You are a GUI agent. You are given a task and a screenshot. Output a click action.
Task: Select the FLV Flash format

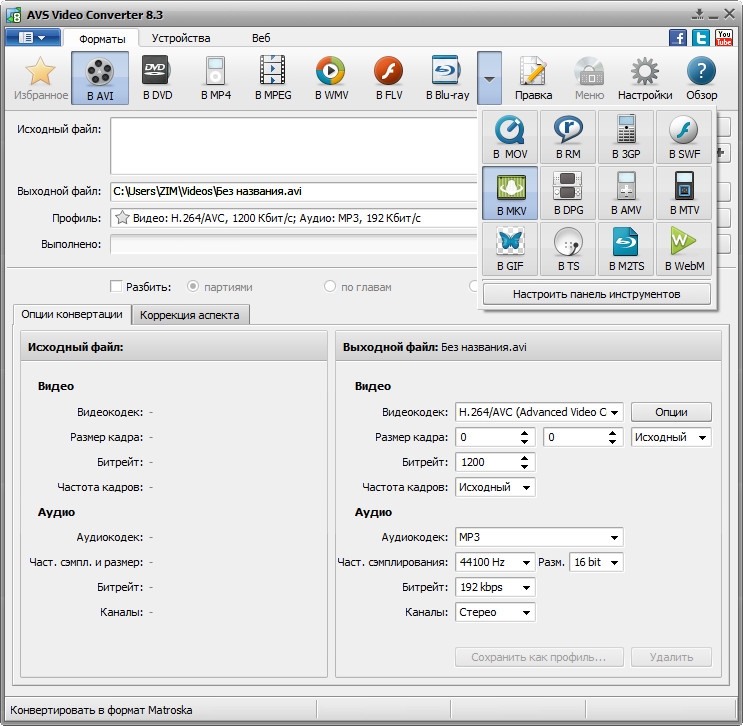pos(388,78)
